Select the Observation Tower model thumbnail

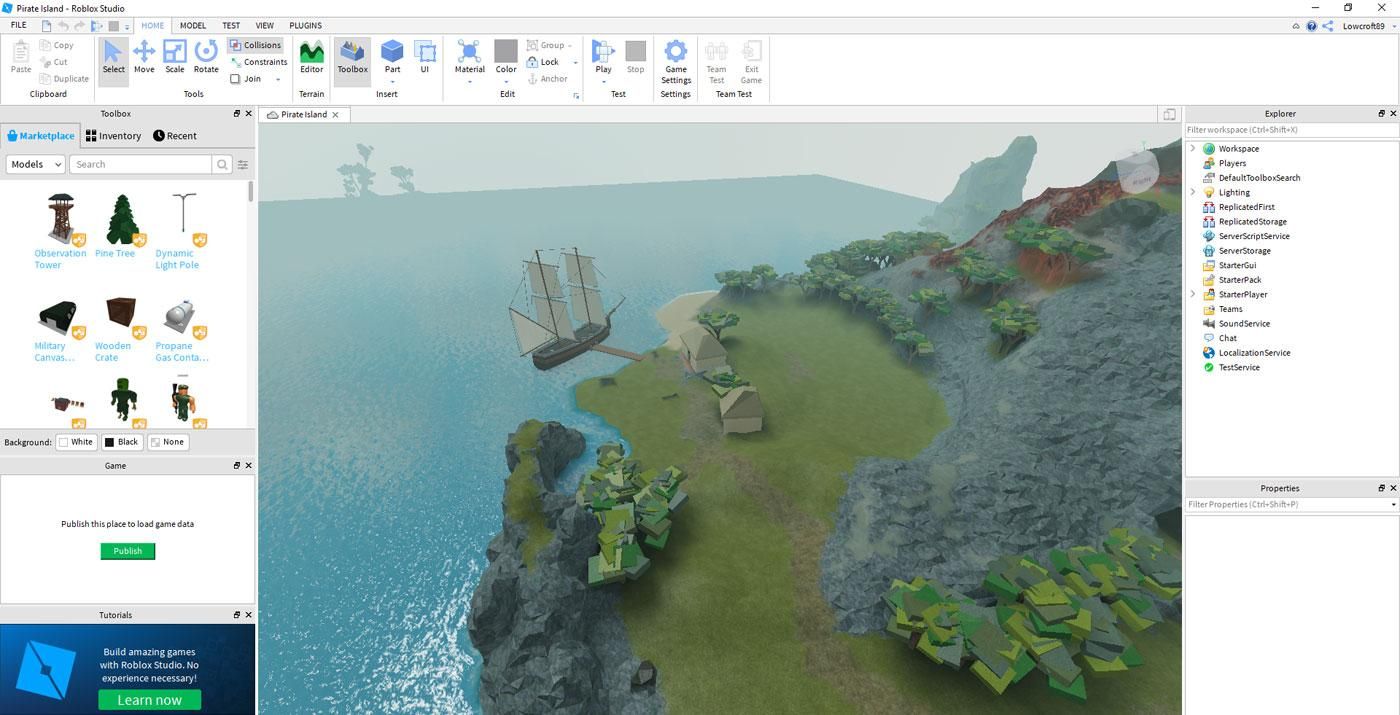click(x=61, y=218)
